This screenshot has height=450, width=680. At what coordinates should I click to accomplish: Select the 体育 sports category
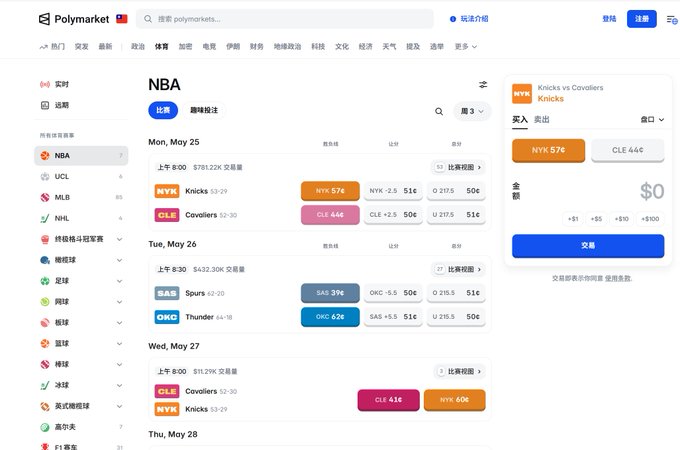[x=161, y=46]
